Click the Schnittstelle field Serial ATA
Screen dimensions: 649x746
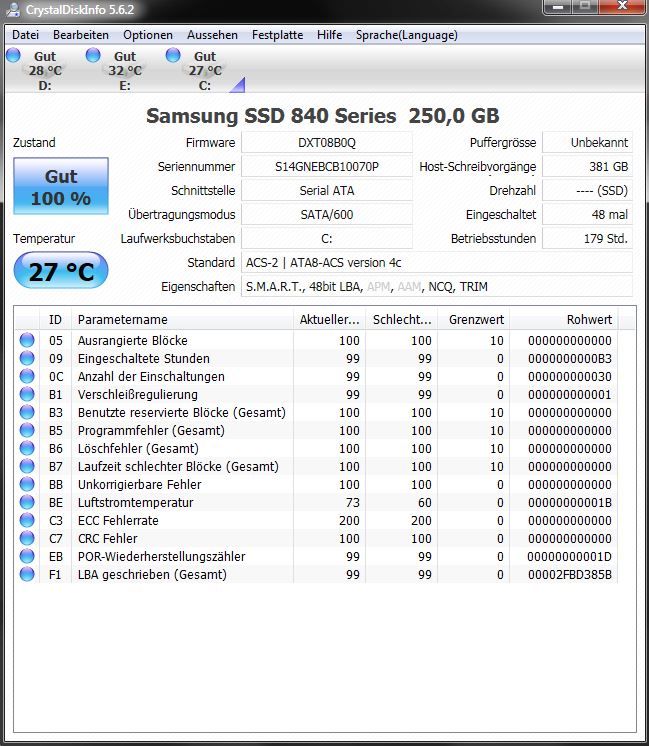327,190
